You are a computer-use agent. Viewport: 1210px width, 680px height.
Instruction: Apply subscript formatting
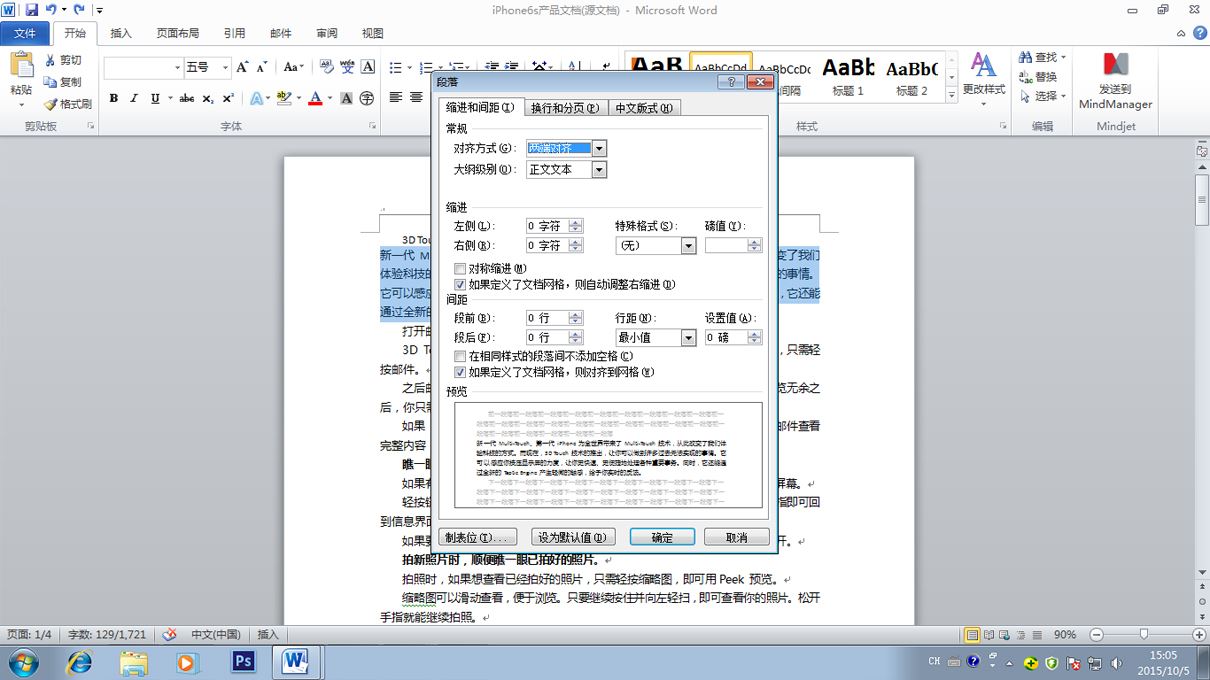208,98
